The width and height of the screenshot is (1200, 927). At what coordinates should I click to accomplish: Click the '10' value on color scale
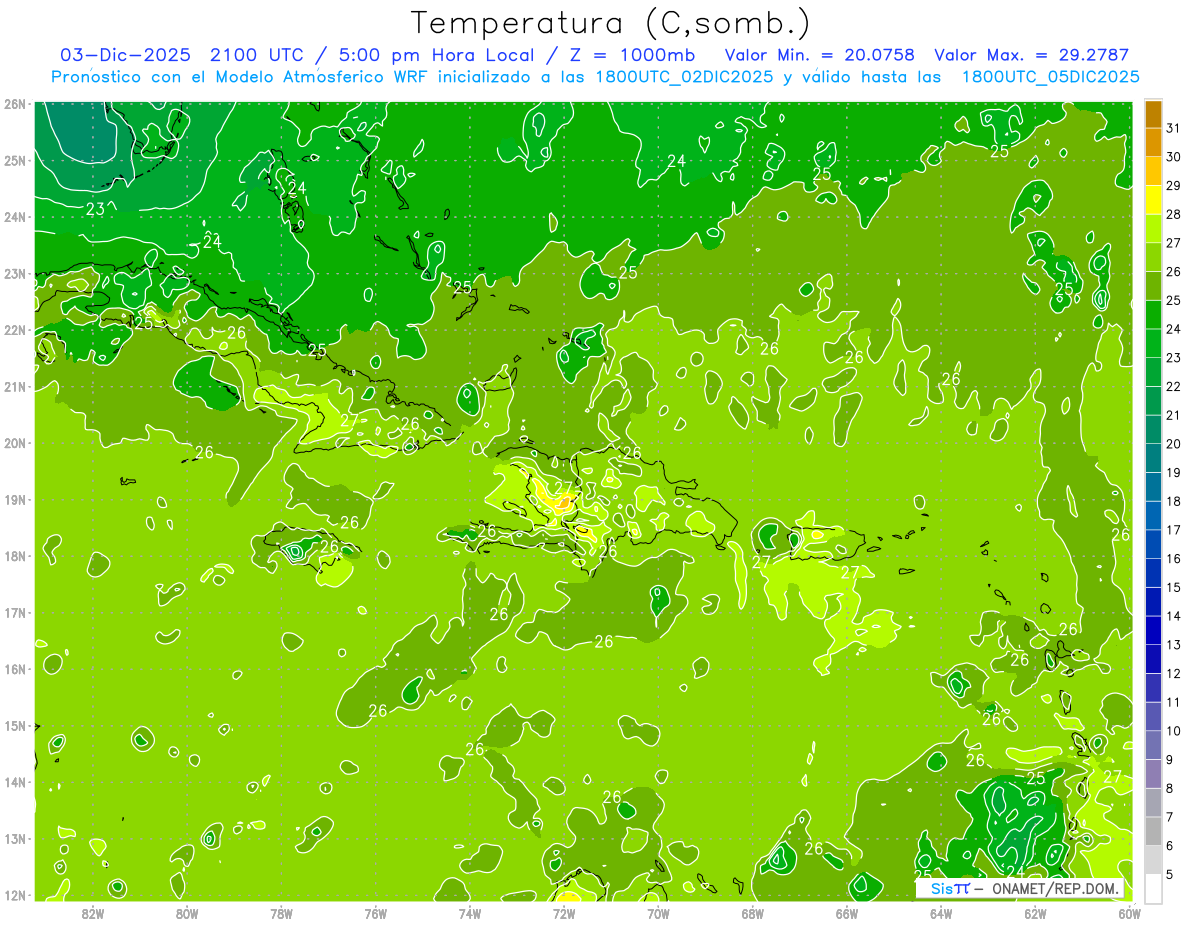coord(1173,730)
